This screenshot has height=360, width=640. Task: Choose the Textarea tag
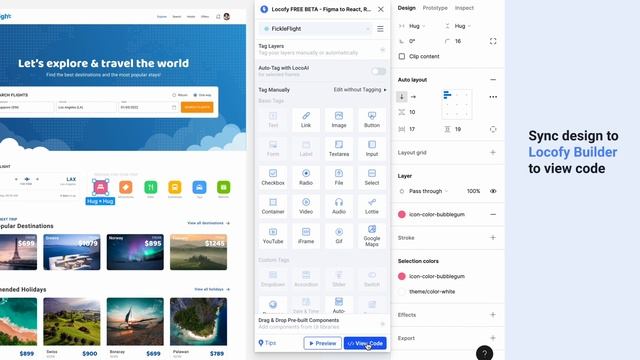339,149
